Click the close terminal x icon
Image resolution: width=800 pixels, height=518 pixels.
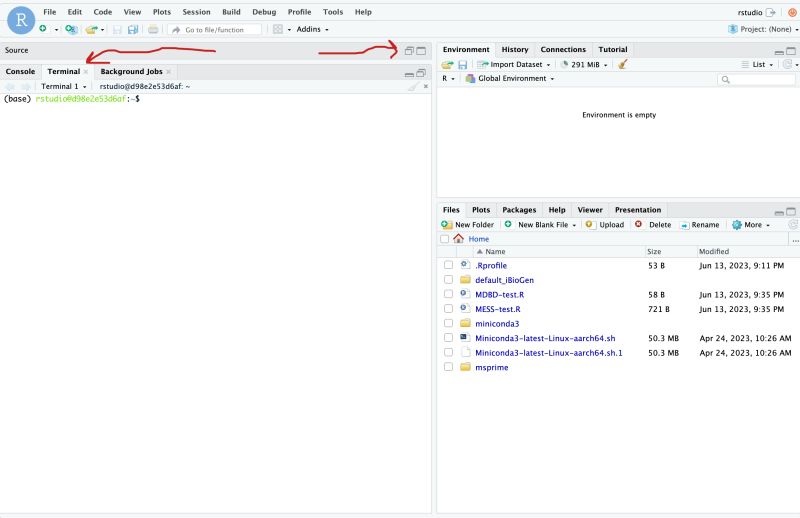tap(426, 86)
